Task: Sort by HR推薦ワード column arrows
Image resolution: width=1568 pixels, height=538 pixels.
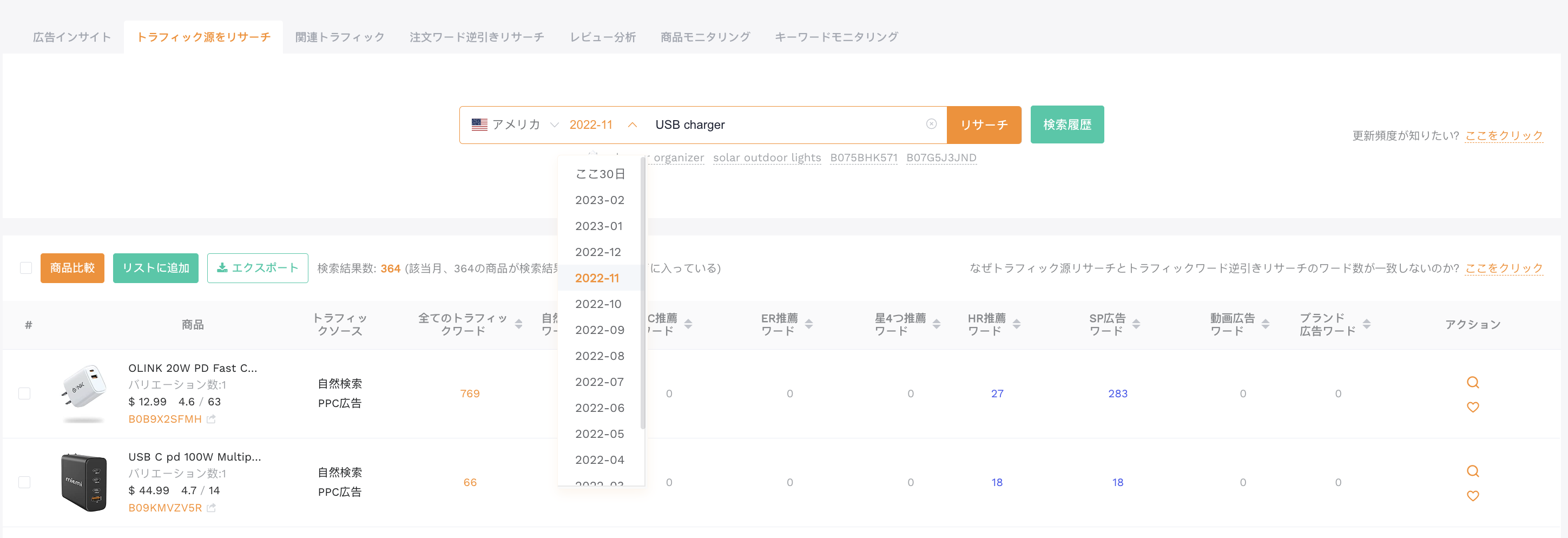Action: [1017, 324]
